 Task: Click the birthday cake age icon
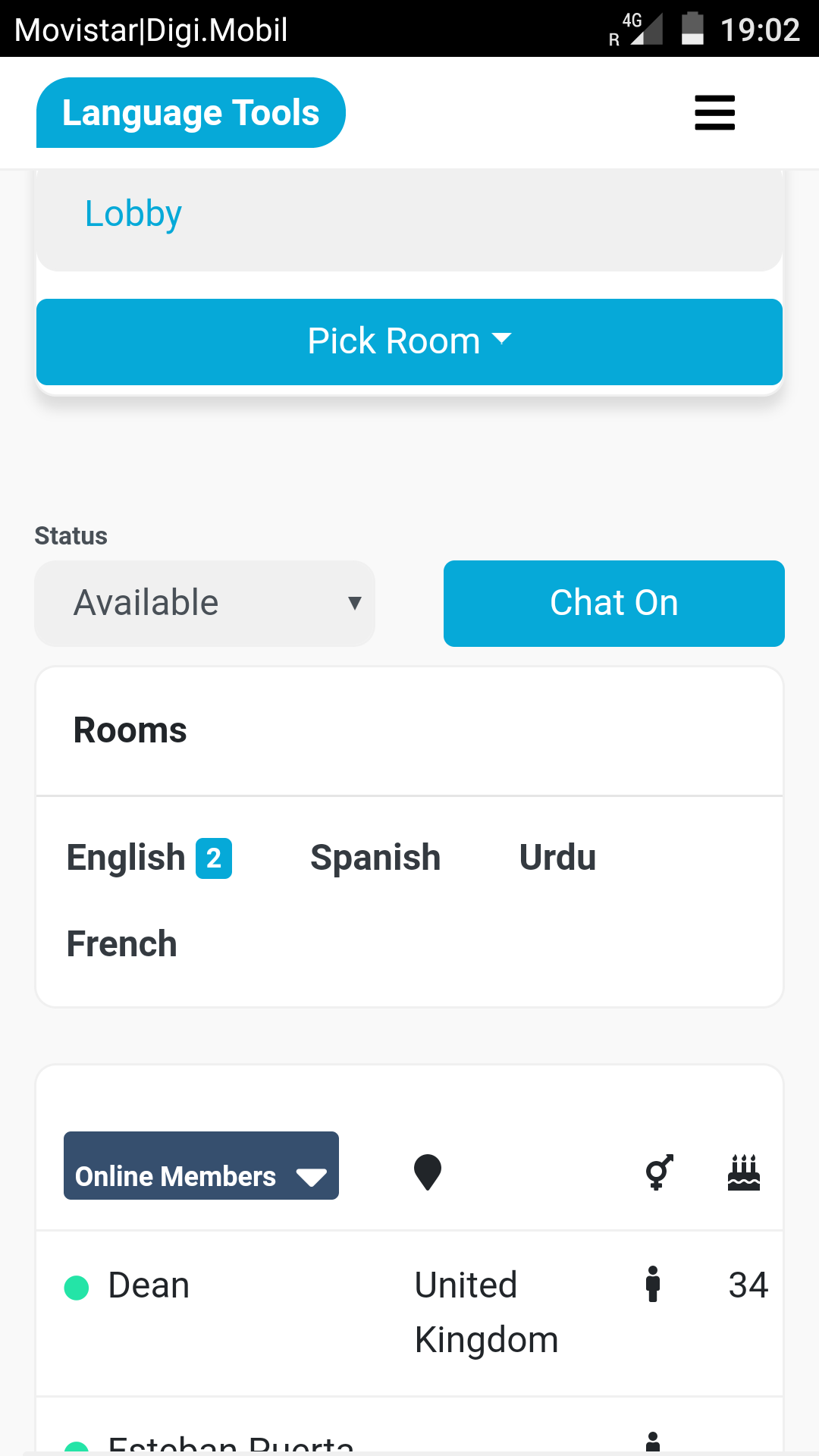743,1172
